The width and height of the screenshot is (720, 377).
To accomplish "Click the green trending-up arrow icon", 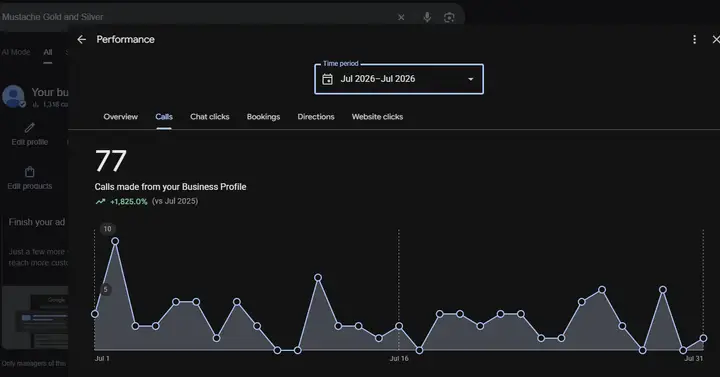I will [100, 202].
